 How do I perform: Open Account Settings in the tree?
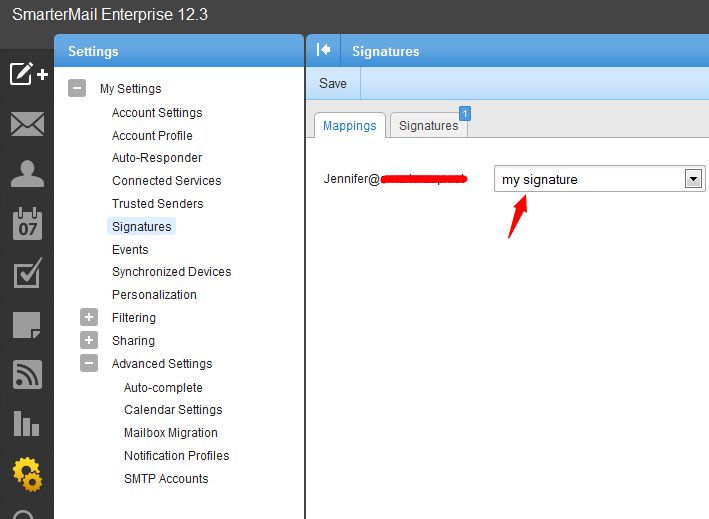pos(157,113)
